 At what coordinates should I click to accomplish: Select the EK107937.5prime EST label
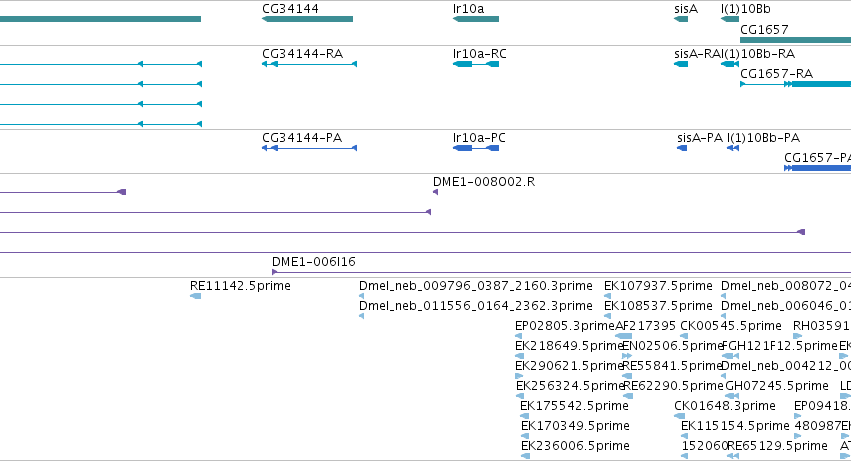pyautogui.click(x=658, y=286)
